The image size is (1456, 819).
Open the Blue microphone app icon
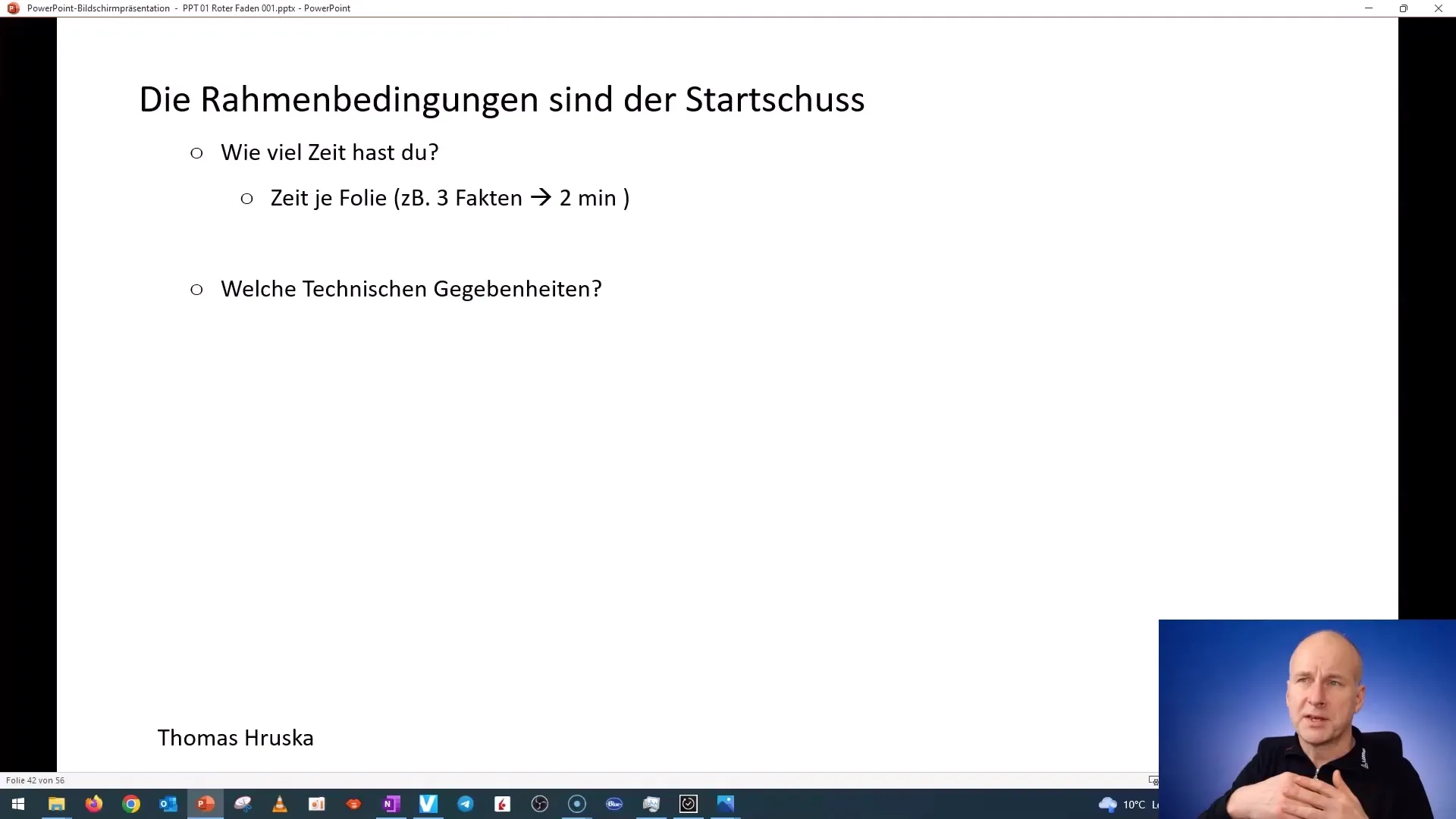tap(613, 804)
